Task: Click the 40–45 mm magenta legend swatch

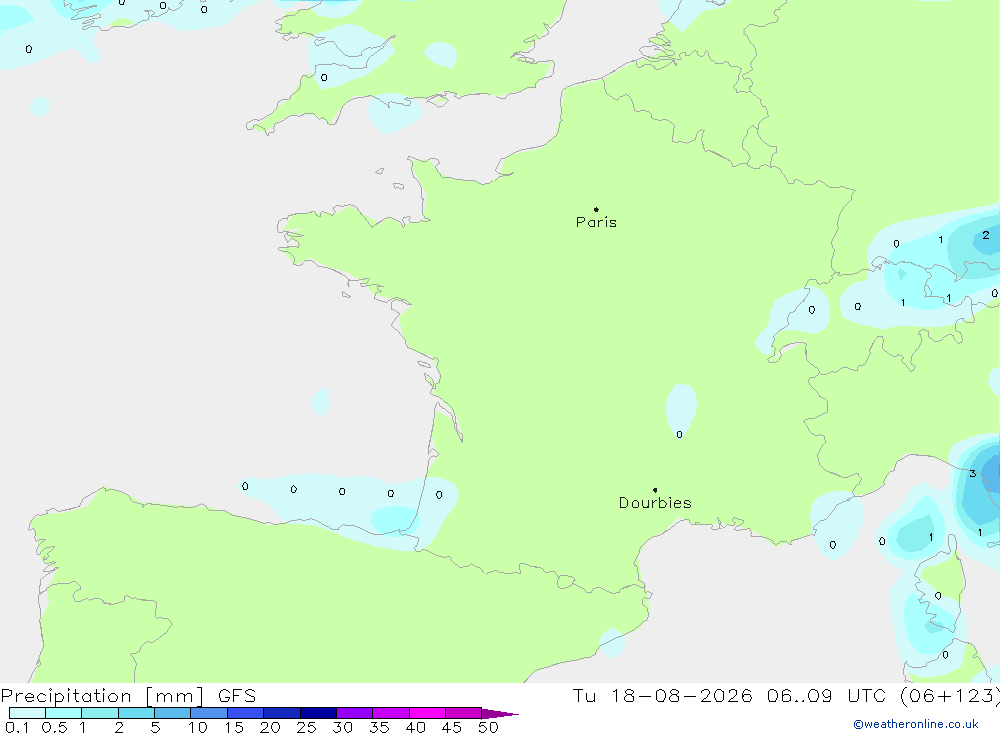Action: coord(427,713)
